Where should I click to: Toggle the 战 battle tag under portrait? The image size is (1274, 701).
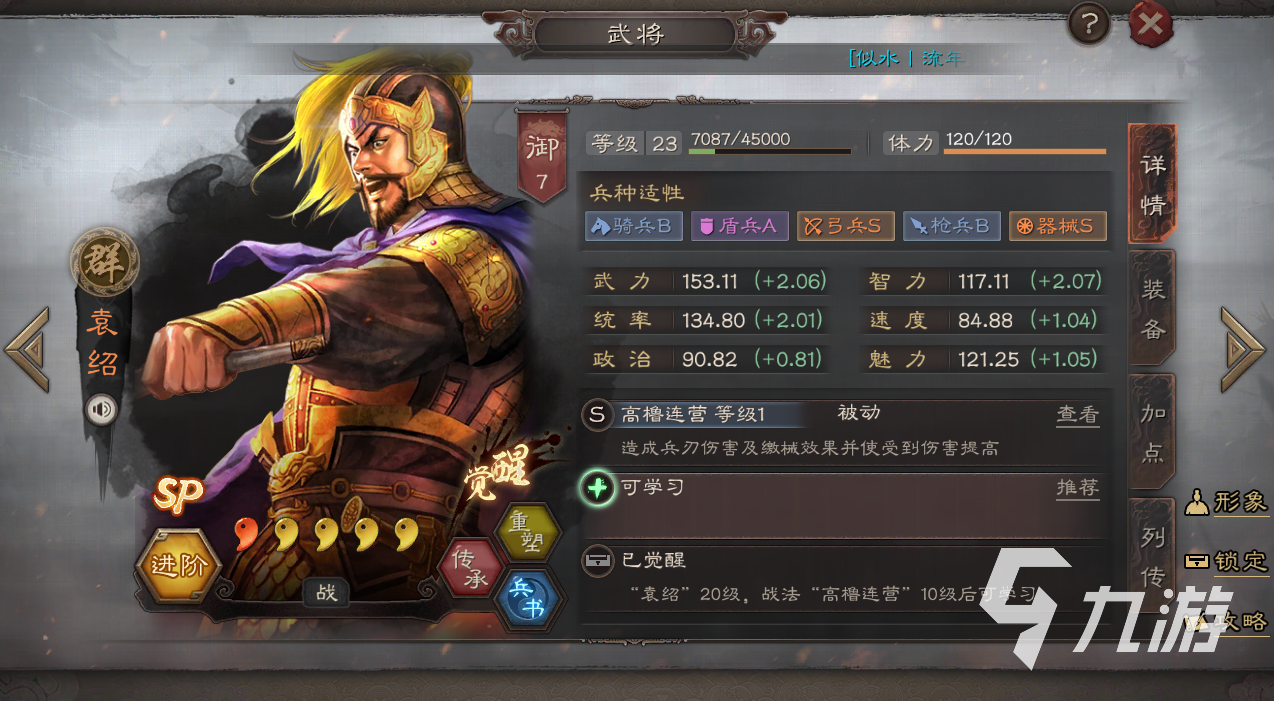[x=327, y=593]
